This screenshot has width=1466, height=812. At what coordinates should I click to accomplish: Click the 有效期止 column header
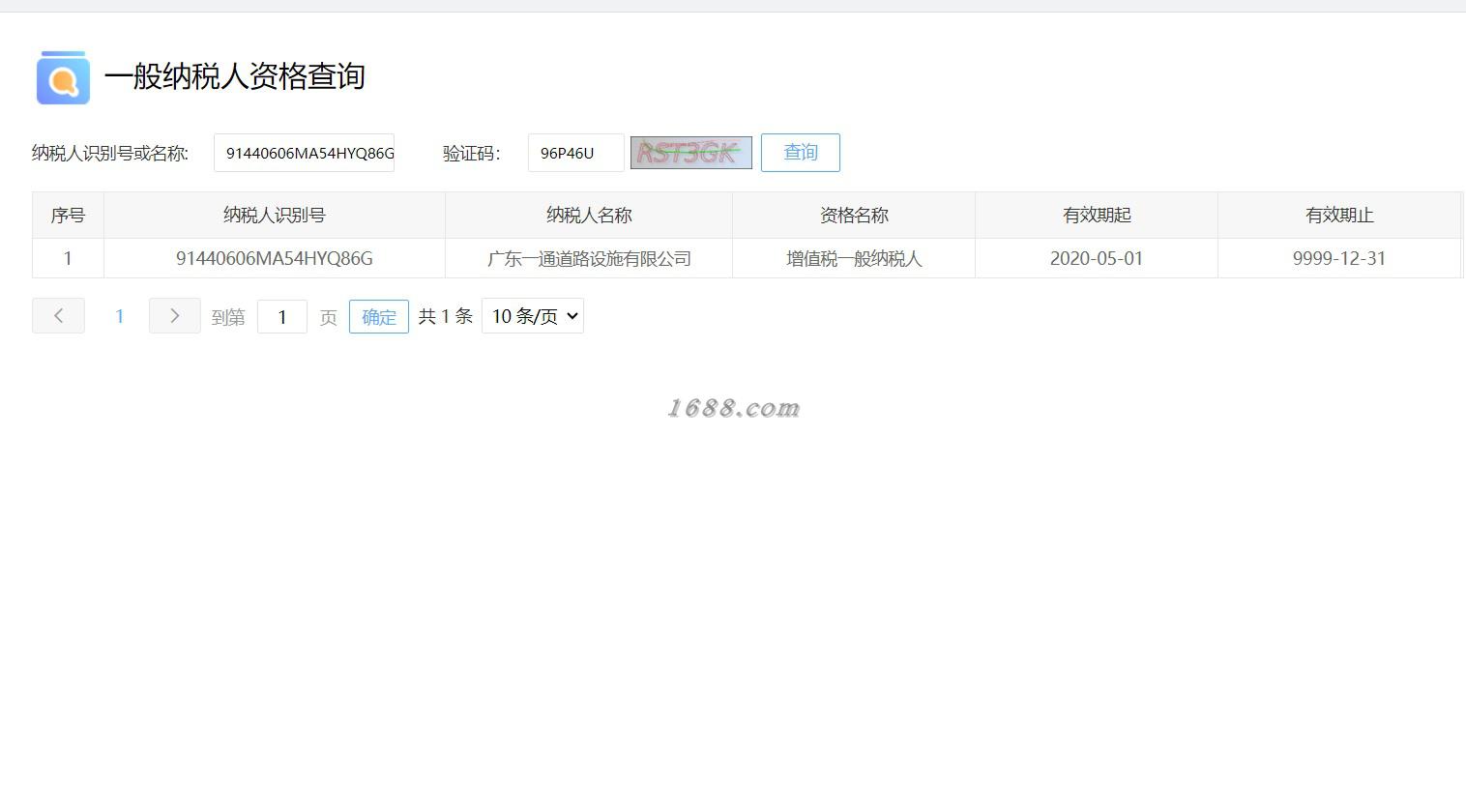pos(1339,215)
